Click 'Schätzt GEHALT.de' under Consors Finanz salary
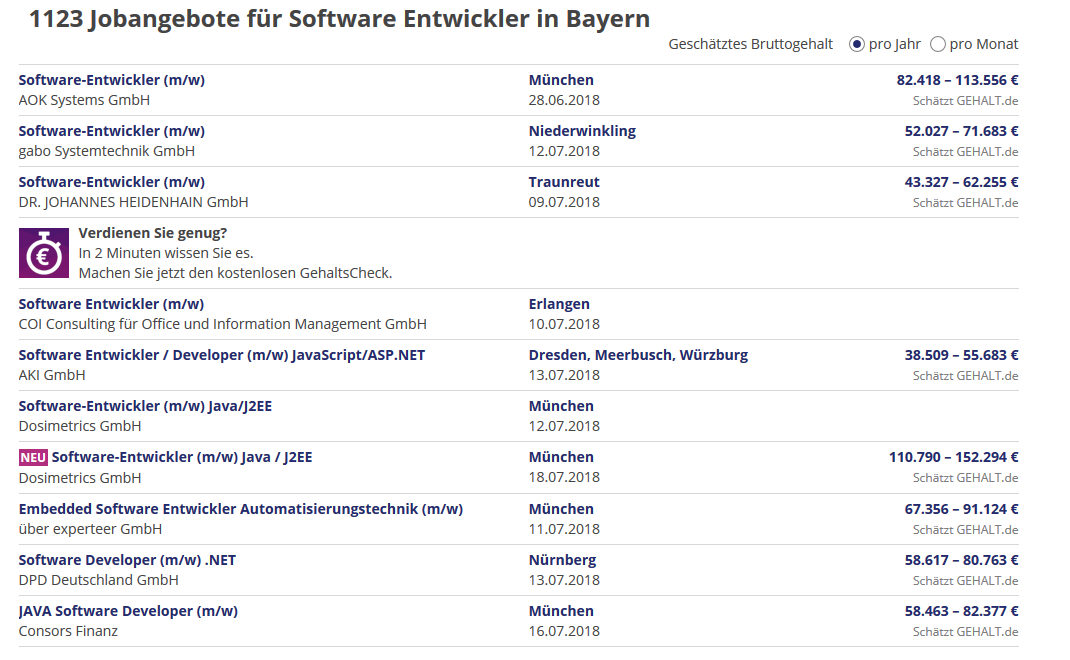Screen dimensions: 1070x660 pos(966,632)
